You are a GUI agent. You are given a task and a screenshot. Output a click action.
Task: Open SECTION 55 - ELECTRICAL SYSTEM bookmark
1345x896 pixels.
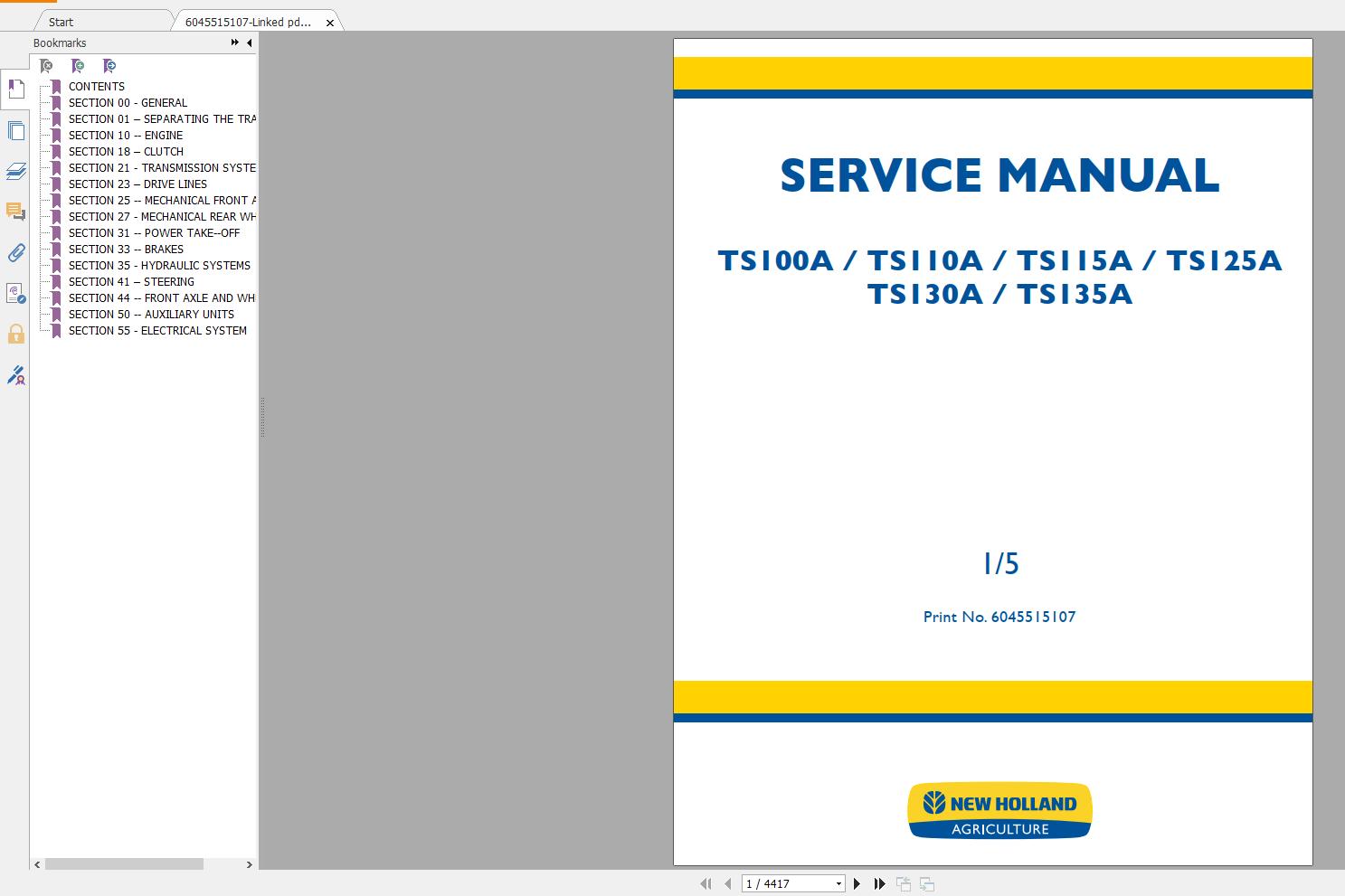157,331
